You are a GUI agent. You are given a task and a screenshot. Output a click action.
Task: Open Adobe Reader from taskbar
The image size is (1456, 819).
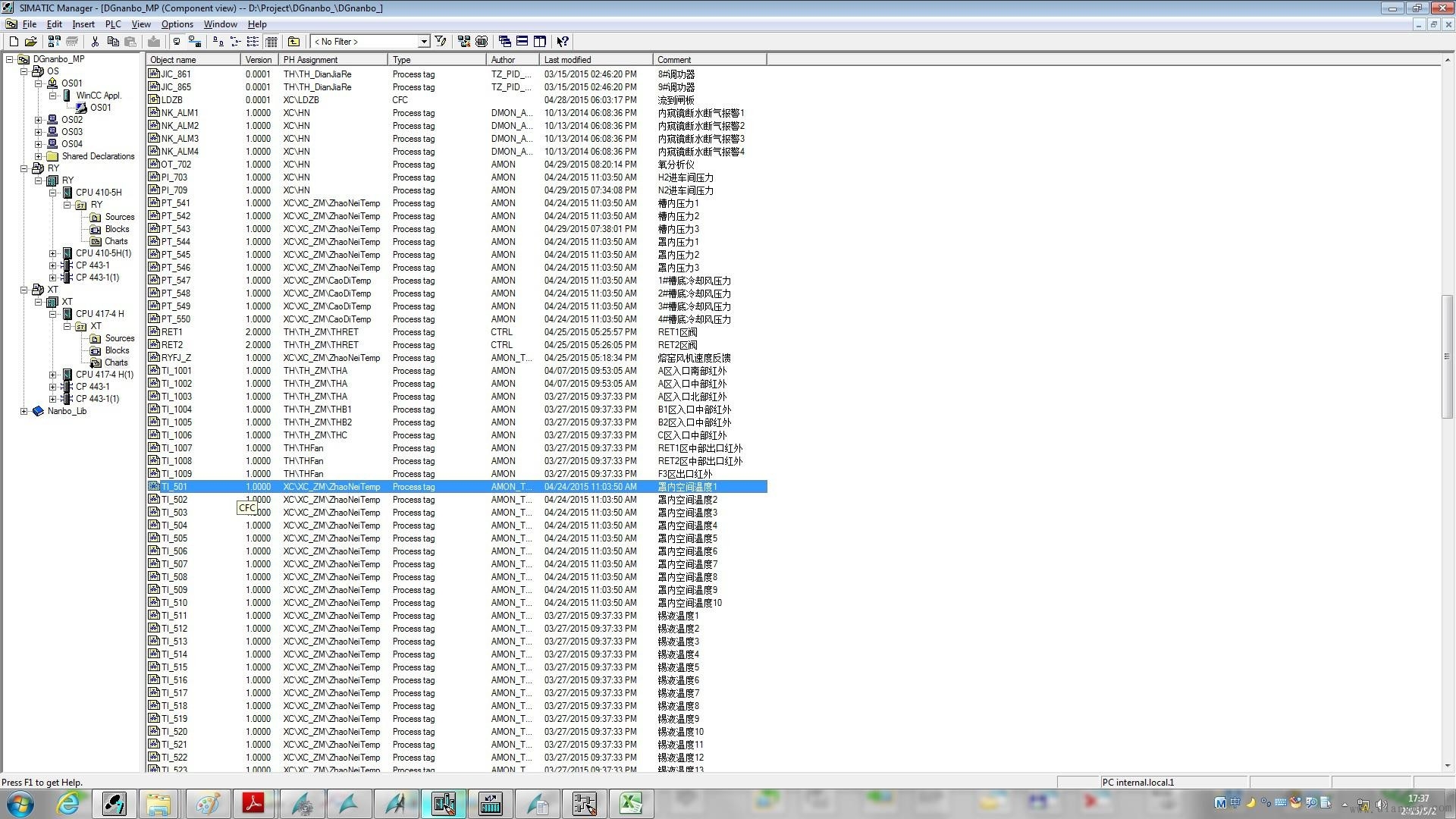[253, 804]
